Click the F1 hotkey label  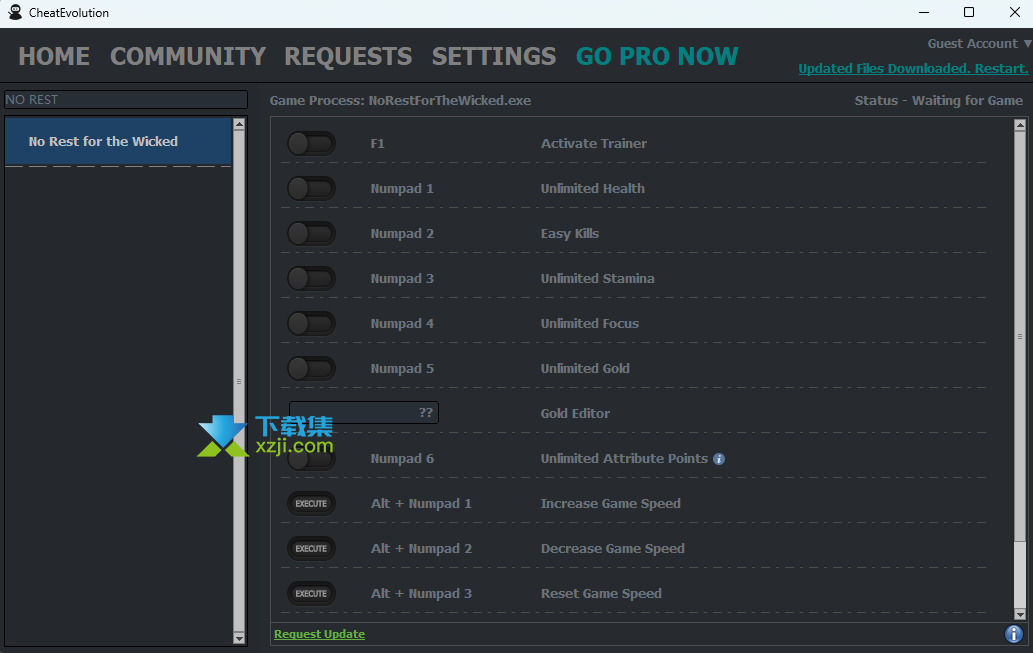tap(377, 144)
